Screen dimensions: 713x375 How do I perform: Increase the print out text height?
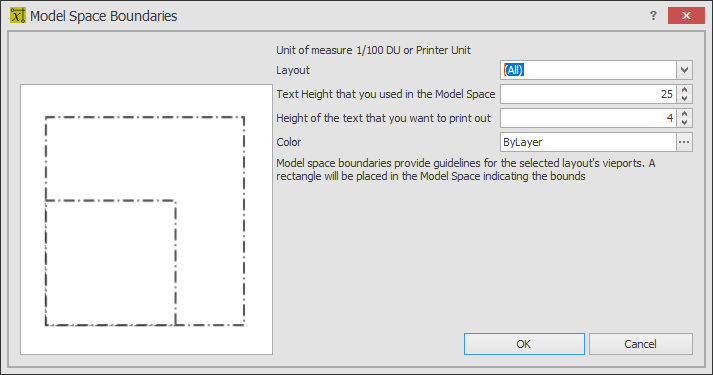coord(684,113)
